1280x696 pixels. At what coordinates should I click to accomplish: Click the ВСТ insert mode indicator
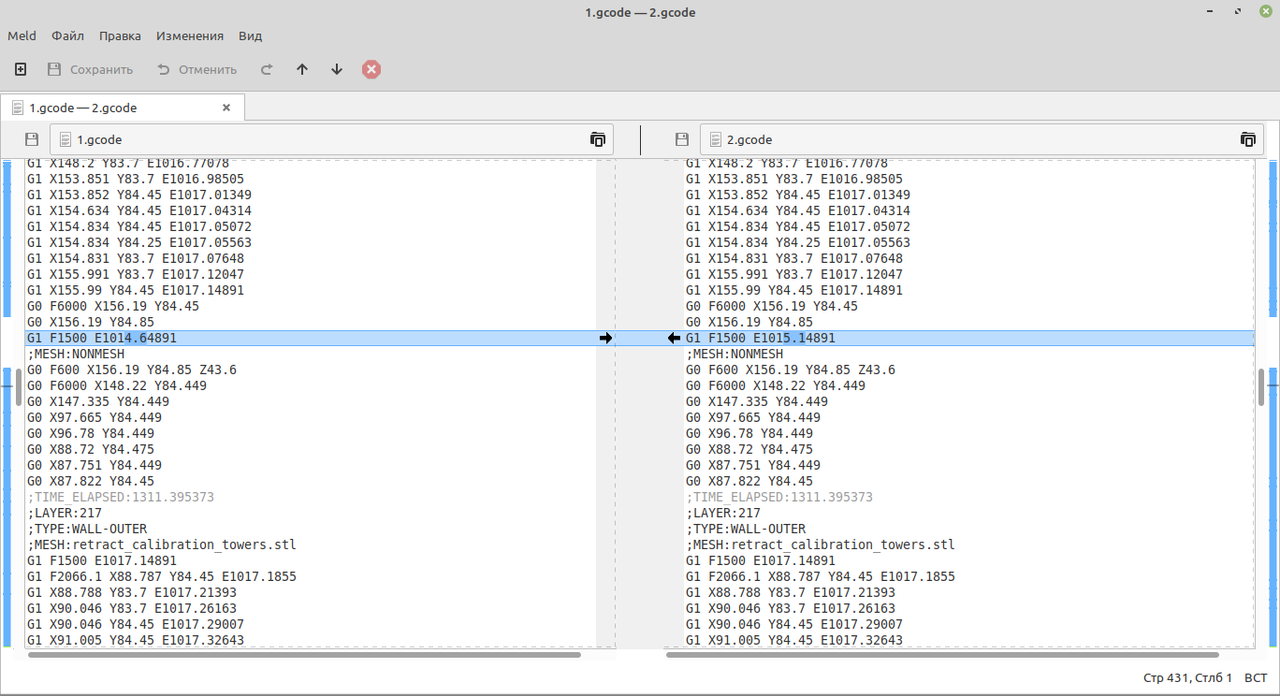[1255, 678]
